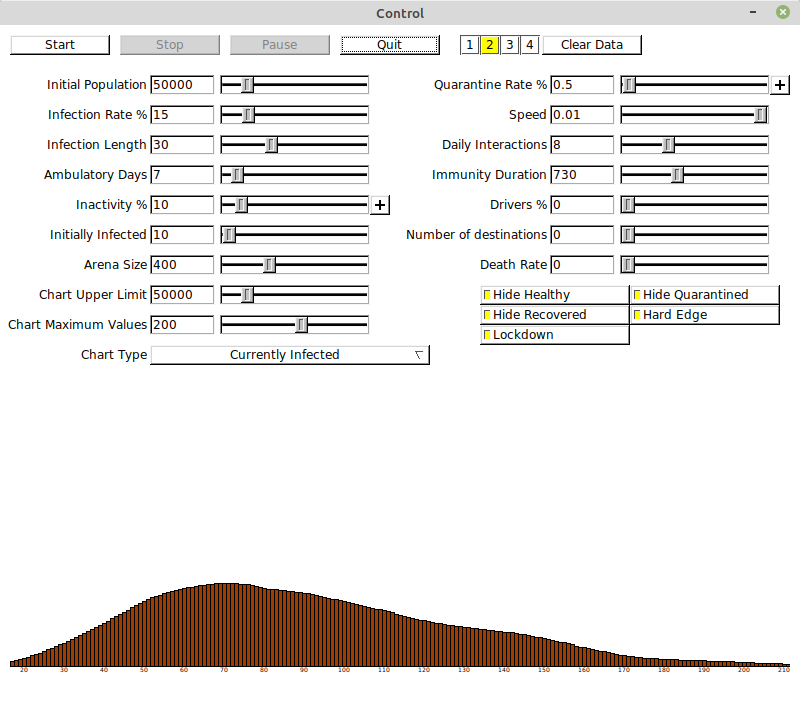Screen dimensions: 800x725
Task: Click the plus button beside Quarantine Rate slider
Action: pos(780,85)
